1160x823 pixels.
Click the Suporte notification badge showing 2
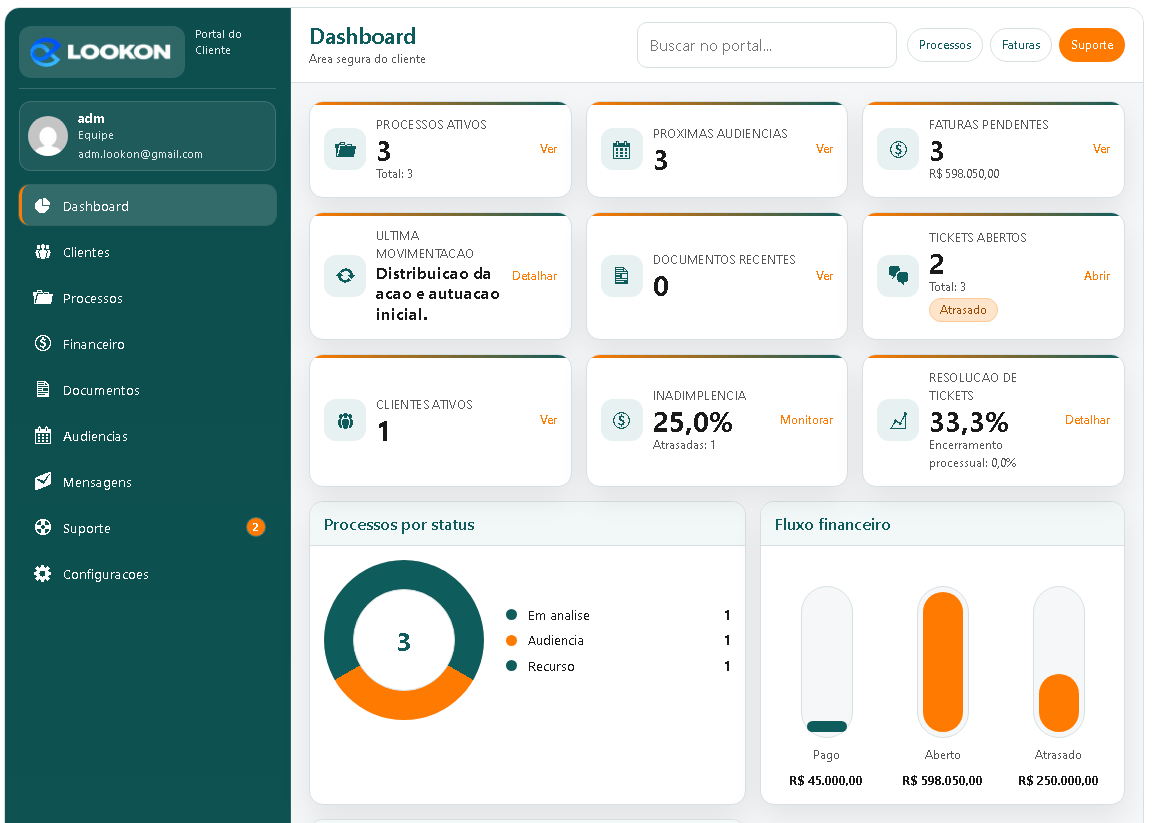[256, 527]
